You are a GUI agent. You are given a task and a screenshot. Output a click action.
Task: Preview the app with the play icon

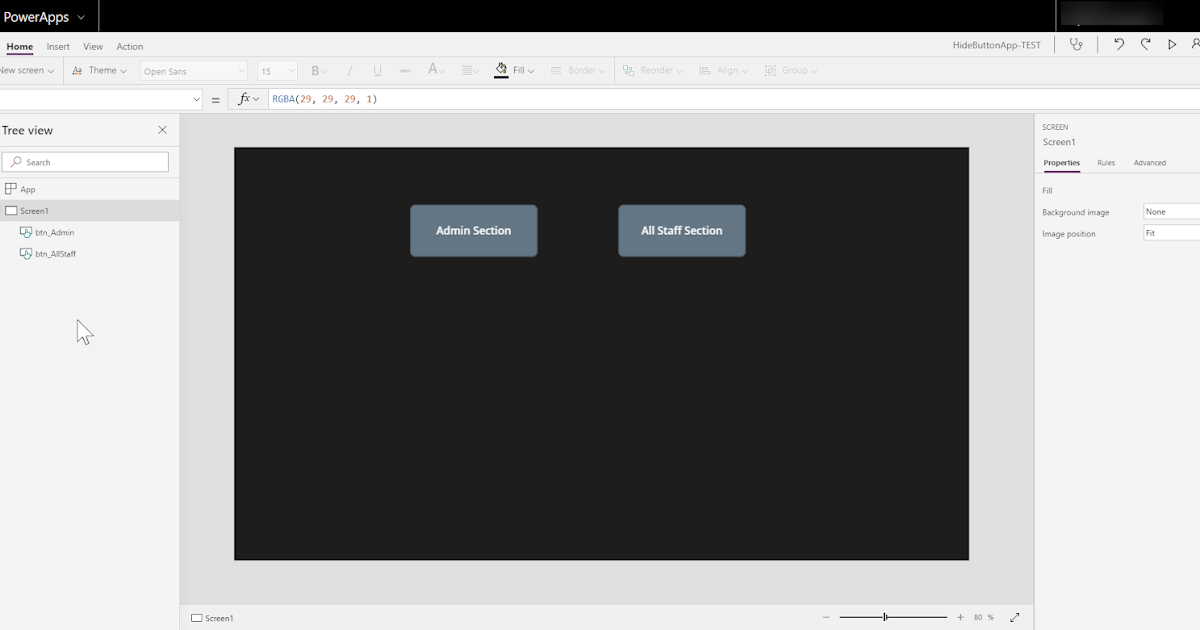pos(1171,44)
